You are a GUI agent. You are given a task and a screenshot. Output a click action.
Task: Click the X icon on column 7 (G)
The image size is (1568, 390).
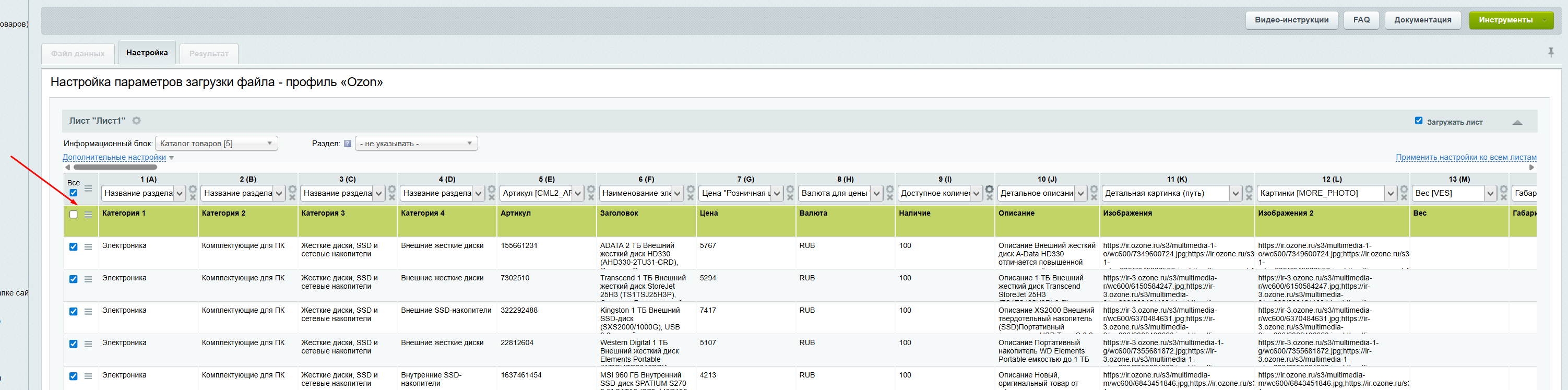point(790,197)
